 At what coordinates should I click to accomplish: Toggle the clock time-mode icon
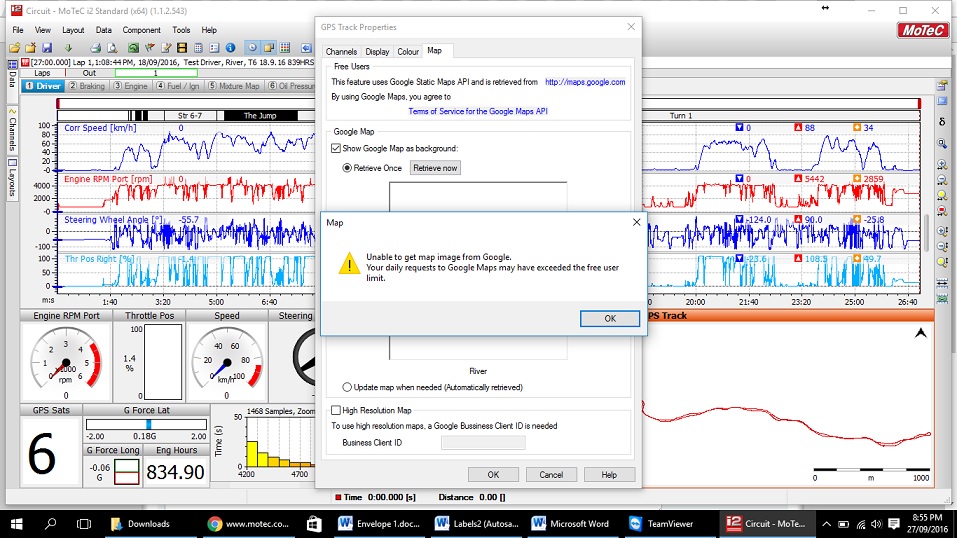(252, 48)
